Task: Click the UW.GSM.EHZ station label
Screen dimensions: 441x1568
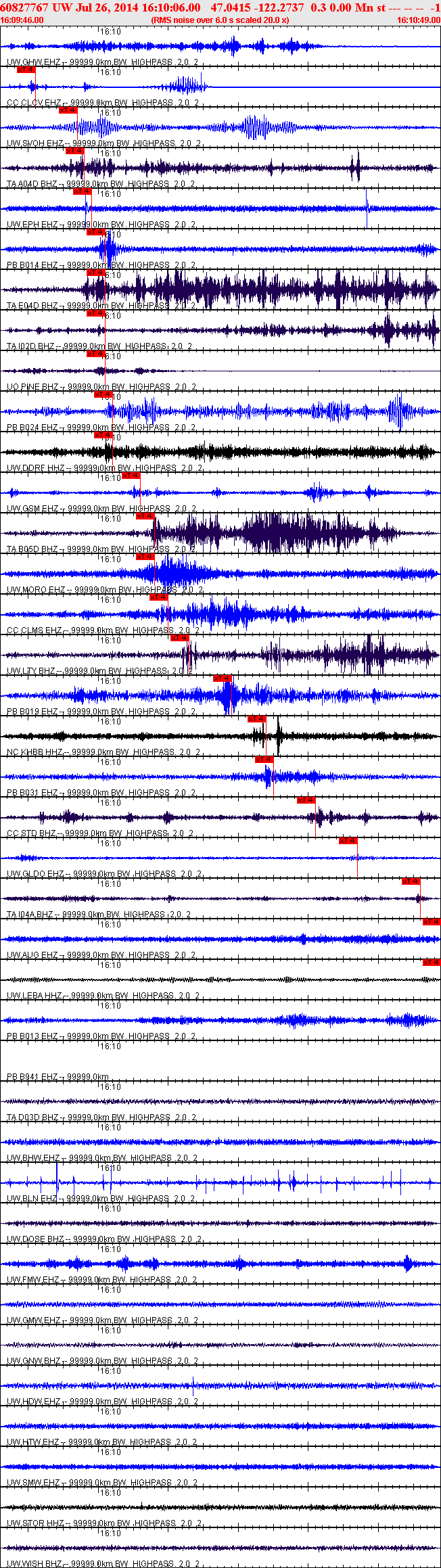Action: pos(32,509)
